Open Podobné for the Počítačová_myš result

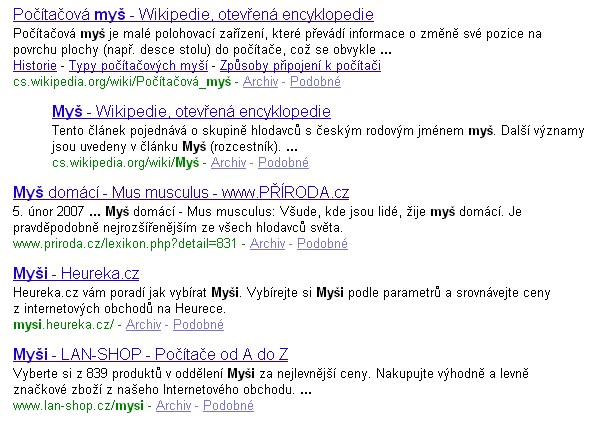tap(315, 81)
